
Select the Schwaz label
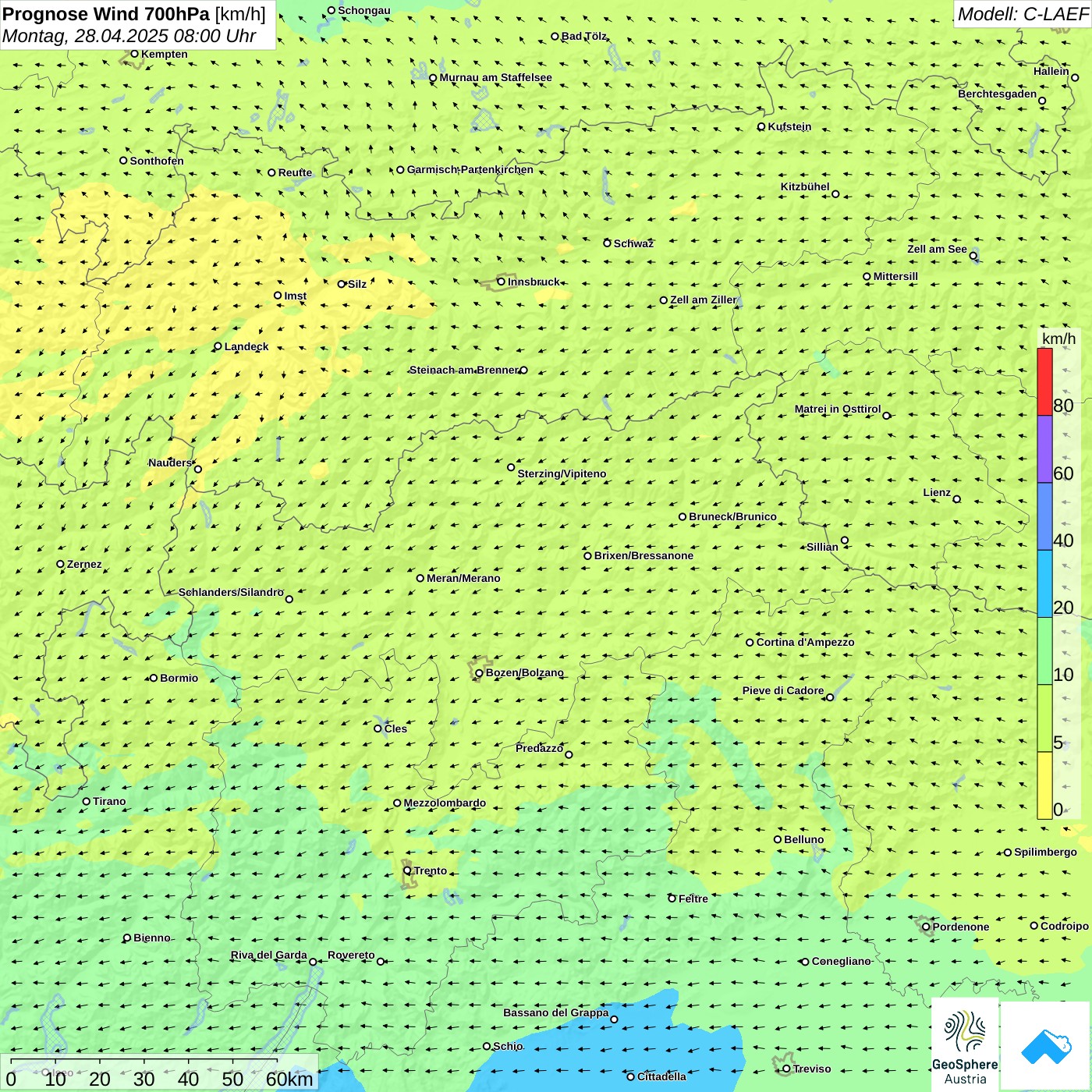(633, 243)
